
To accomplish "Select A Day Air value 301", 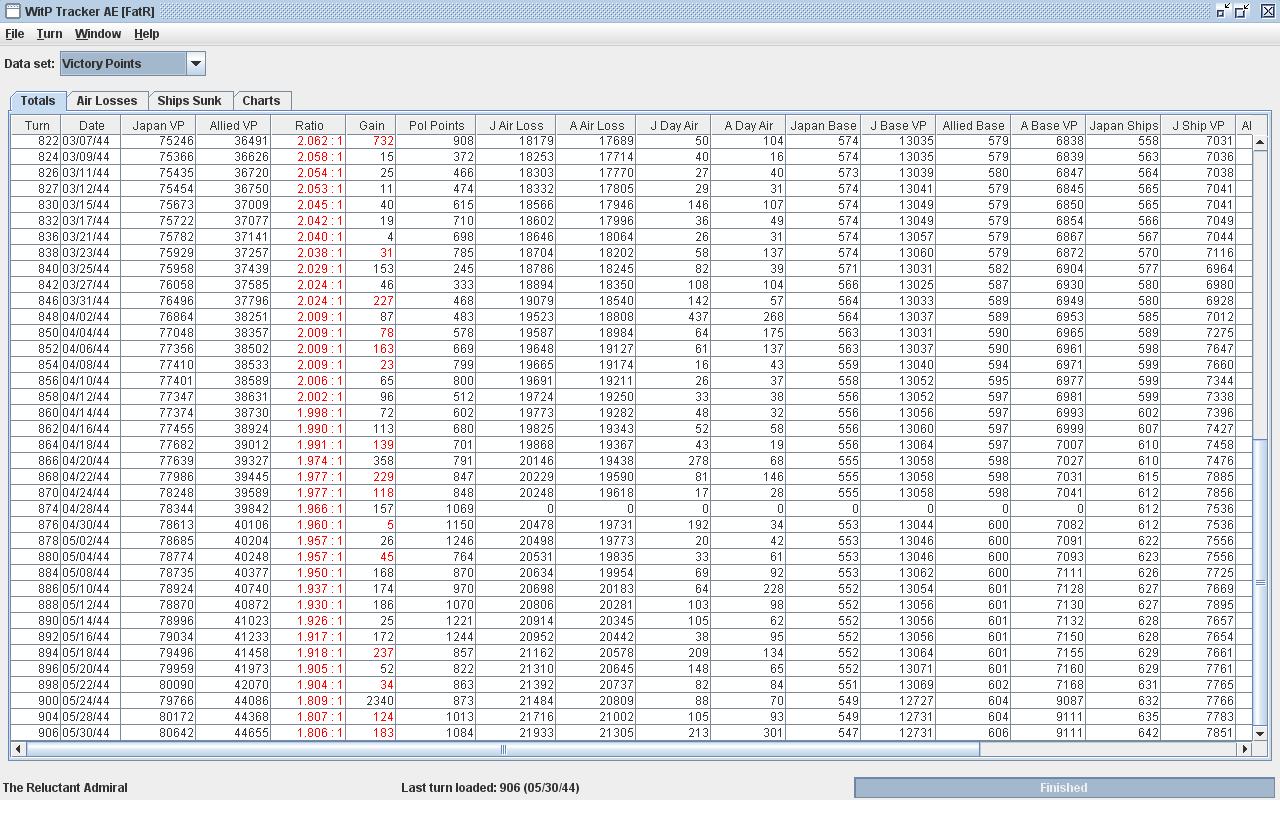I will [x=748, y=733].
